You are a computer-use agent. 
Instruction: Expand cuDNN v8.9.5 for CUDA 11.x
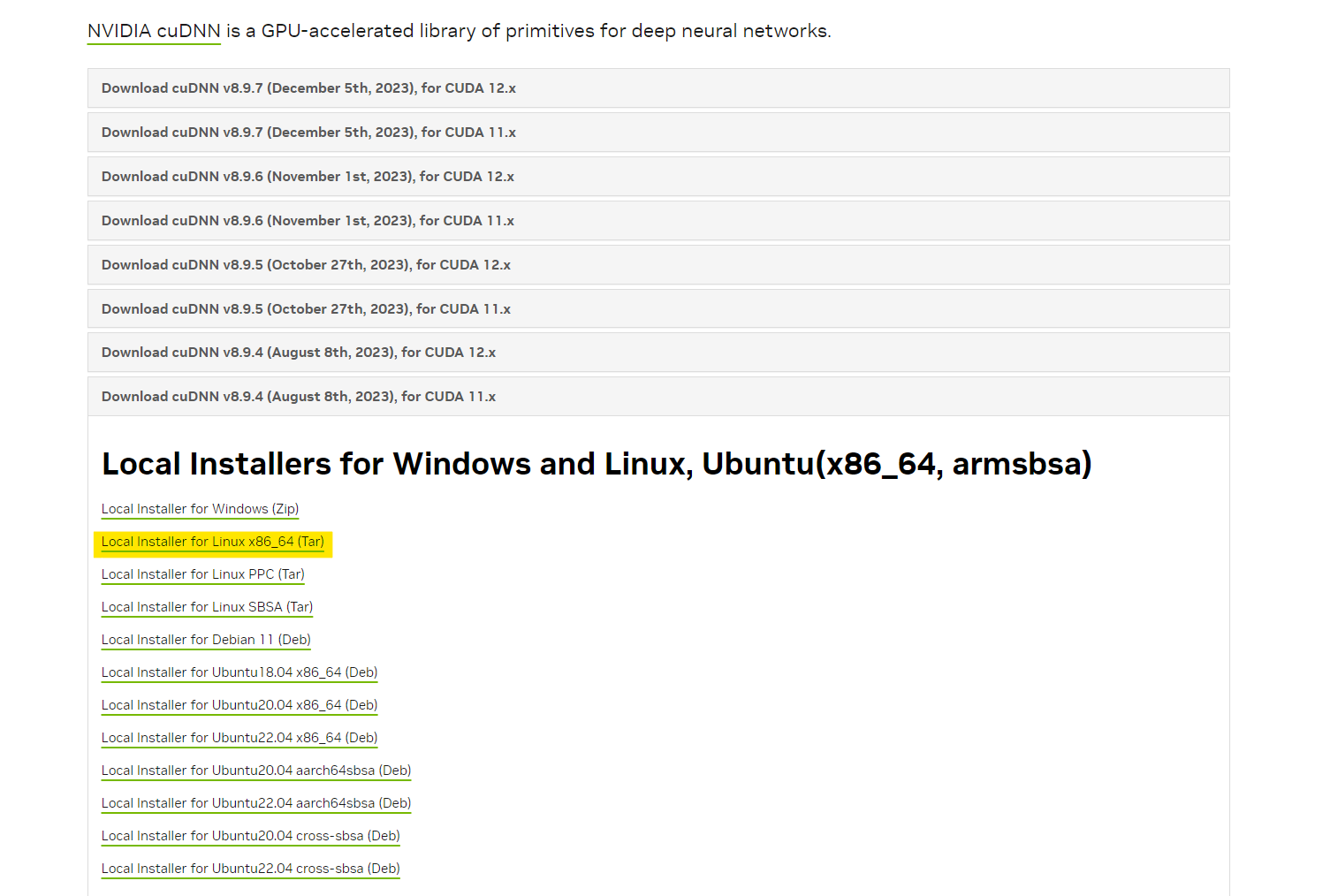coord(658,309)
